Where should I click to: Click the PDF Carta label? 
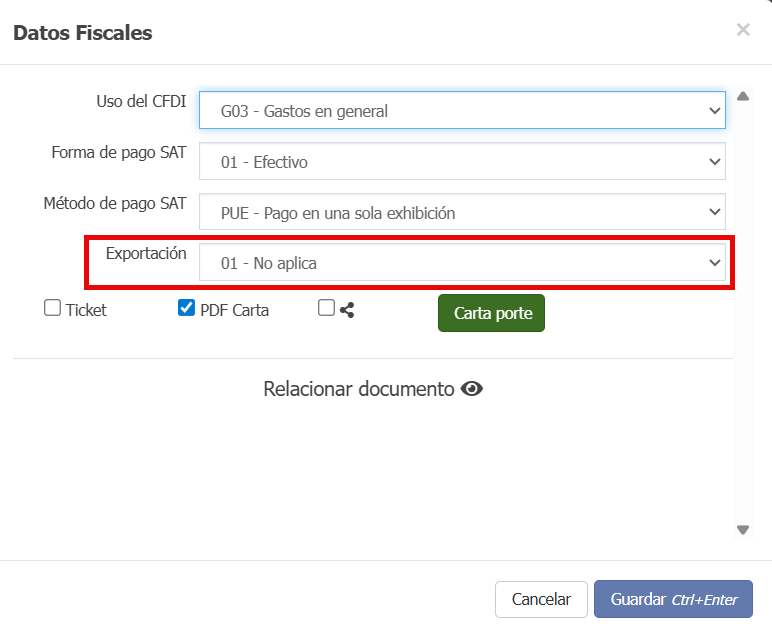[234, 310]
